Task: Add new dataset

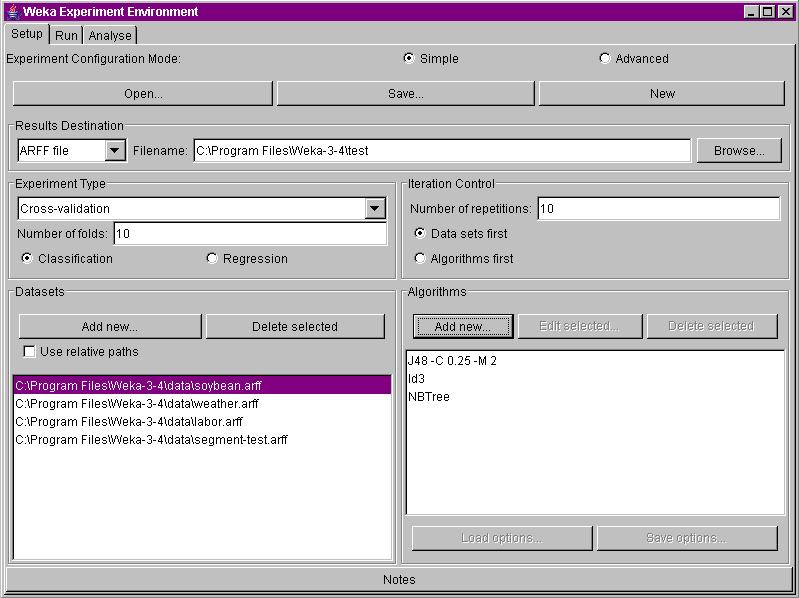Action: (110, 327)
